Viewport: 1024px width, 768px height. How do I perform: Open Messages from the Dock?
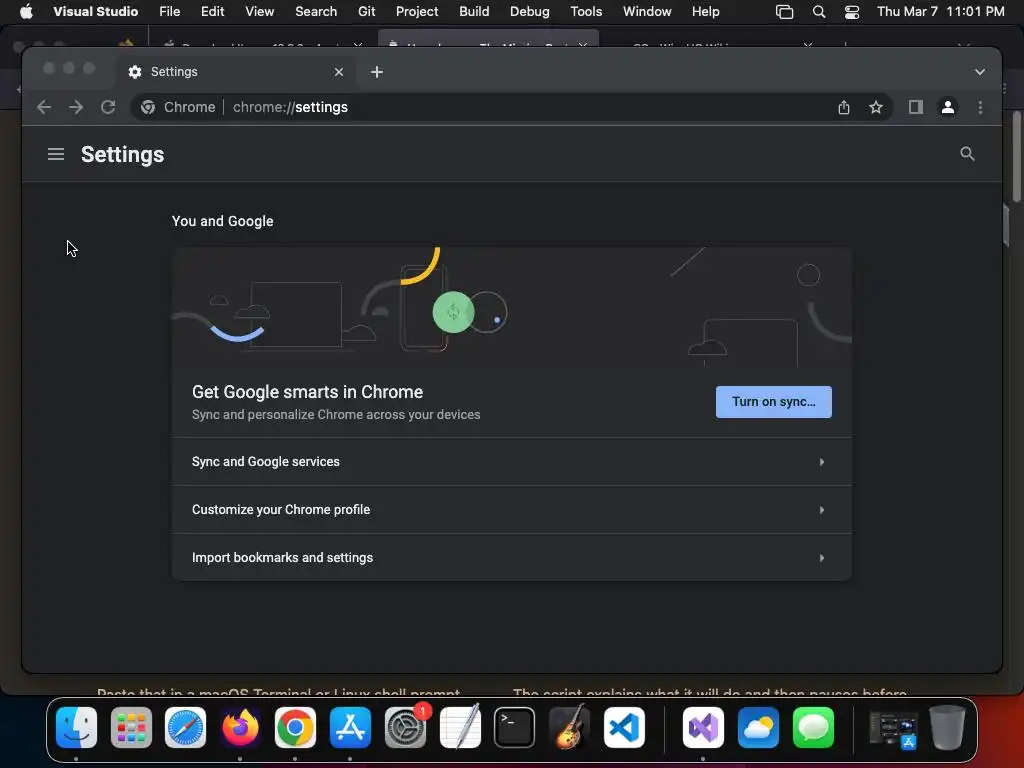(813, 727)
